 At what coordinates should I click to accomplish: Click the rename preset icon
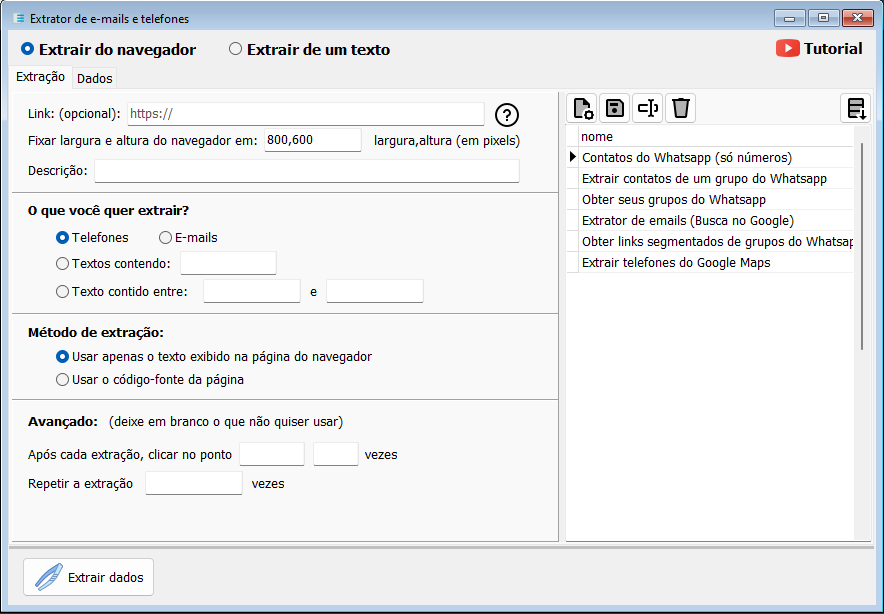(647, 108)
